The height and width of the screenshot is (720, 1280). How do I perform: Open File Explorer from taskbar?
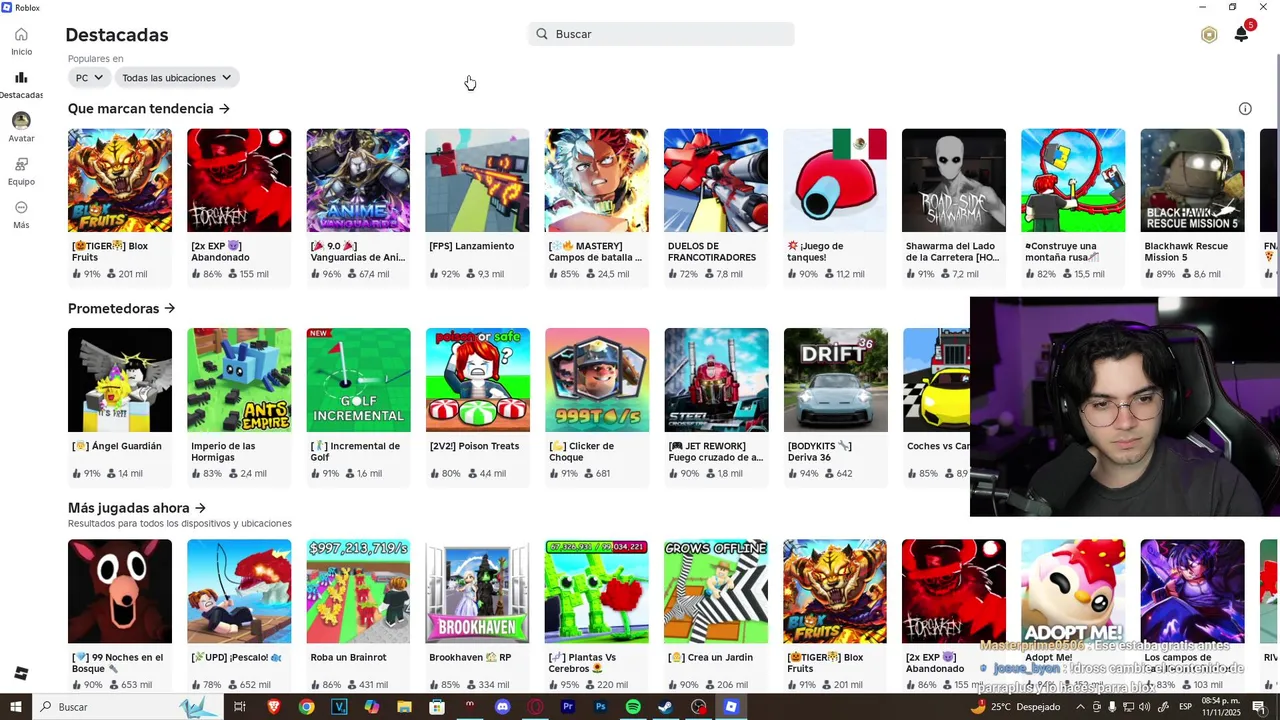[404, 707]
